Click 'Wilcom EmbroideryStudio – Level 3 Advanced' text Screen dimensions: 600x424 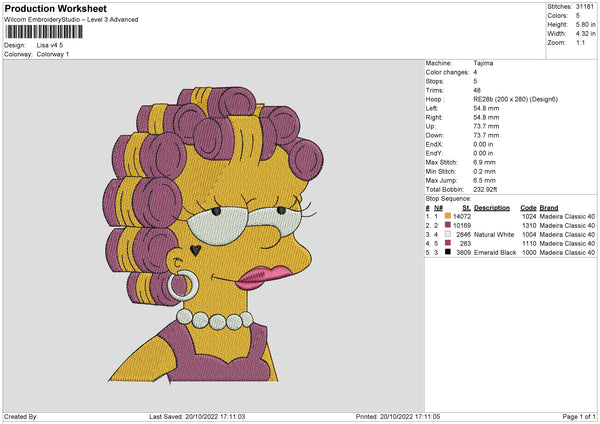[71, 20]
